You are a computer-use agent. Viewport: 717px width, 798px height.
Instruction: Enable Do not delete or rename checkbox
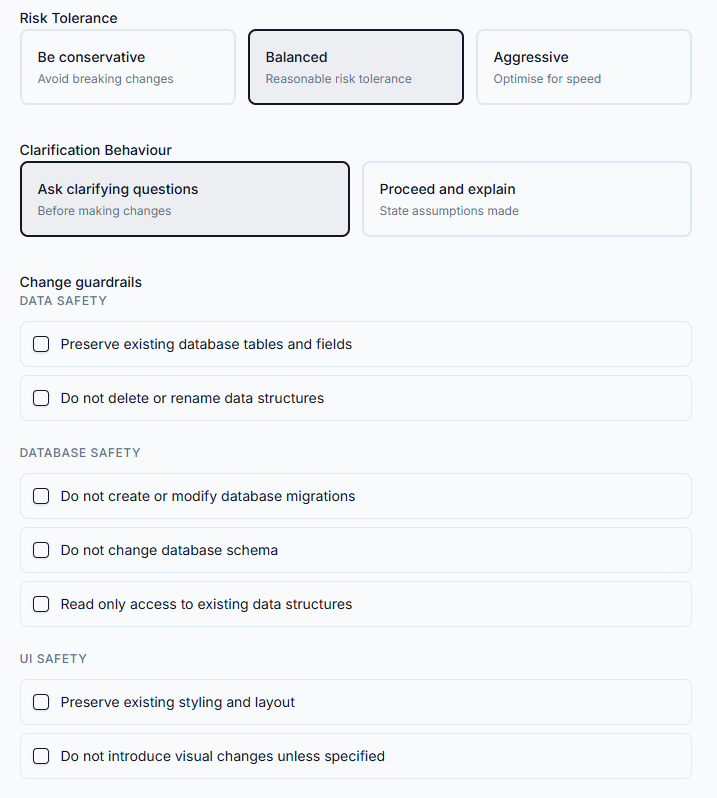[41, 398]
